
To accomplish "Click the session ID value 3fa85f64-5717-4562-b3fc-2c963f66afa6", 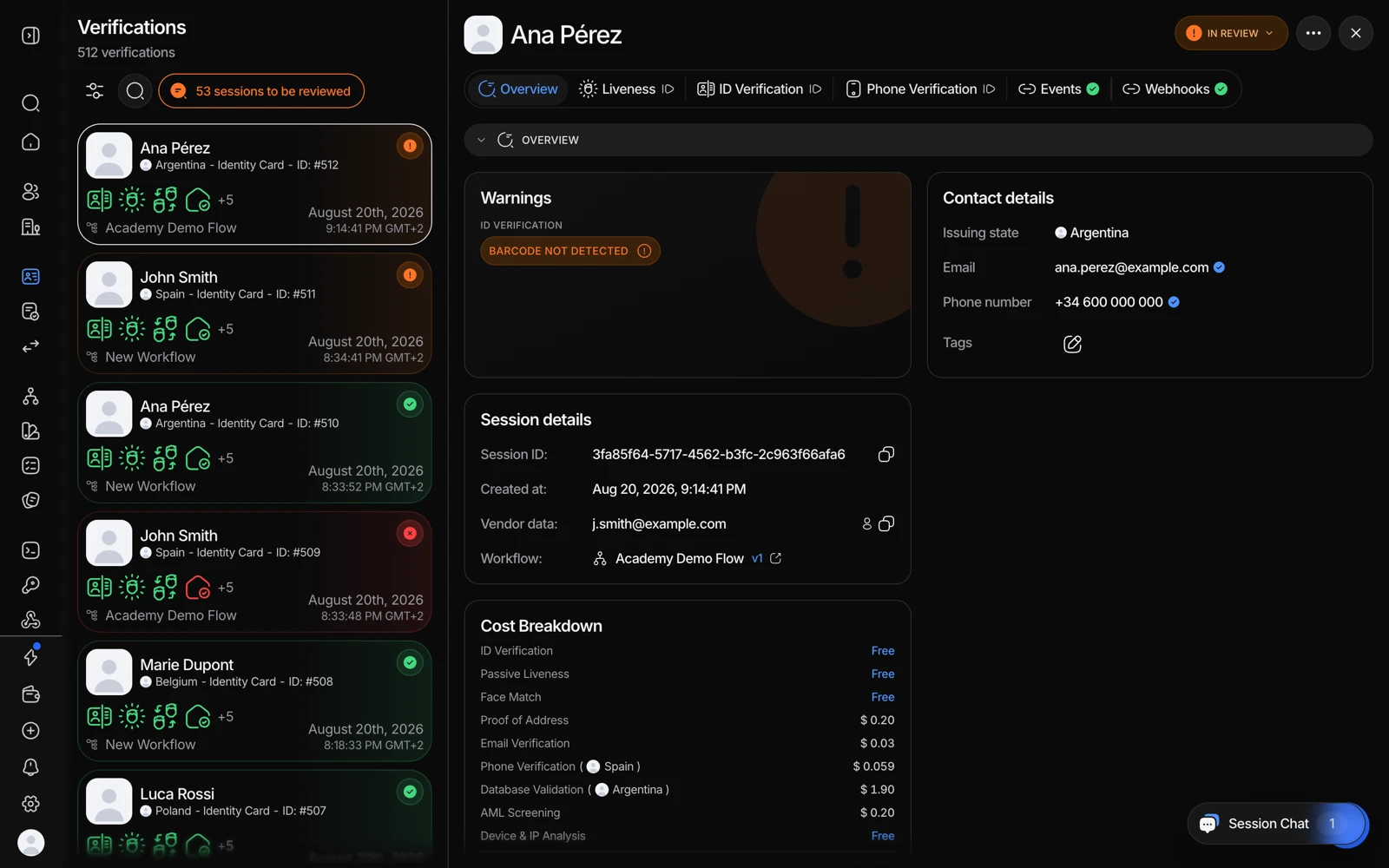I will click(x=719, y=455).
